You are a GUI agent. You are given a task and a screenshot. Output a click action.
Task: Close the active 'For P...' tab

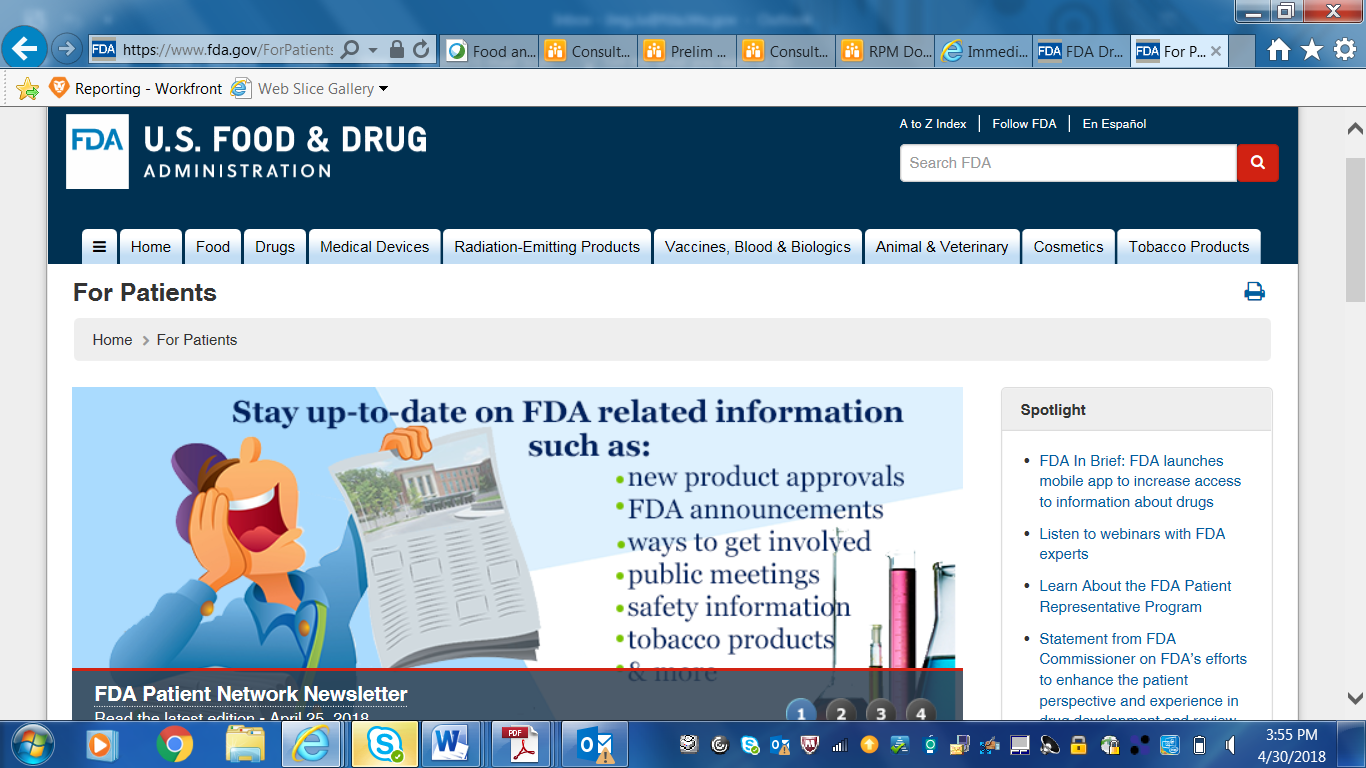point(1216,51)
